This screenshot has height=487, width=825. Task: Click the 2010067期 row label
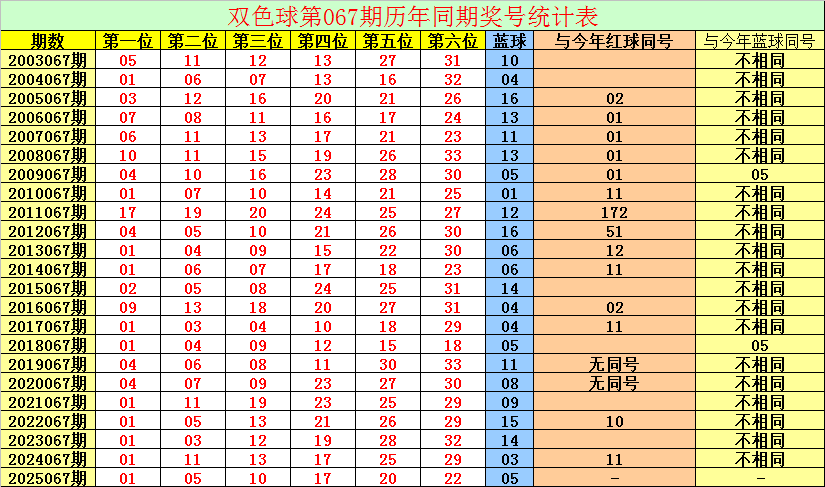(x=47, y=194)
